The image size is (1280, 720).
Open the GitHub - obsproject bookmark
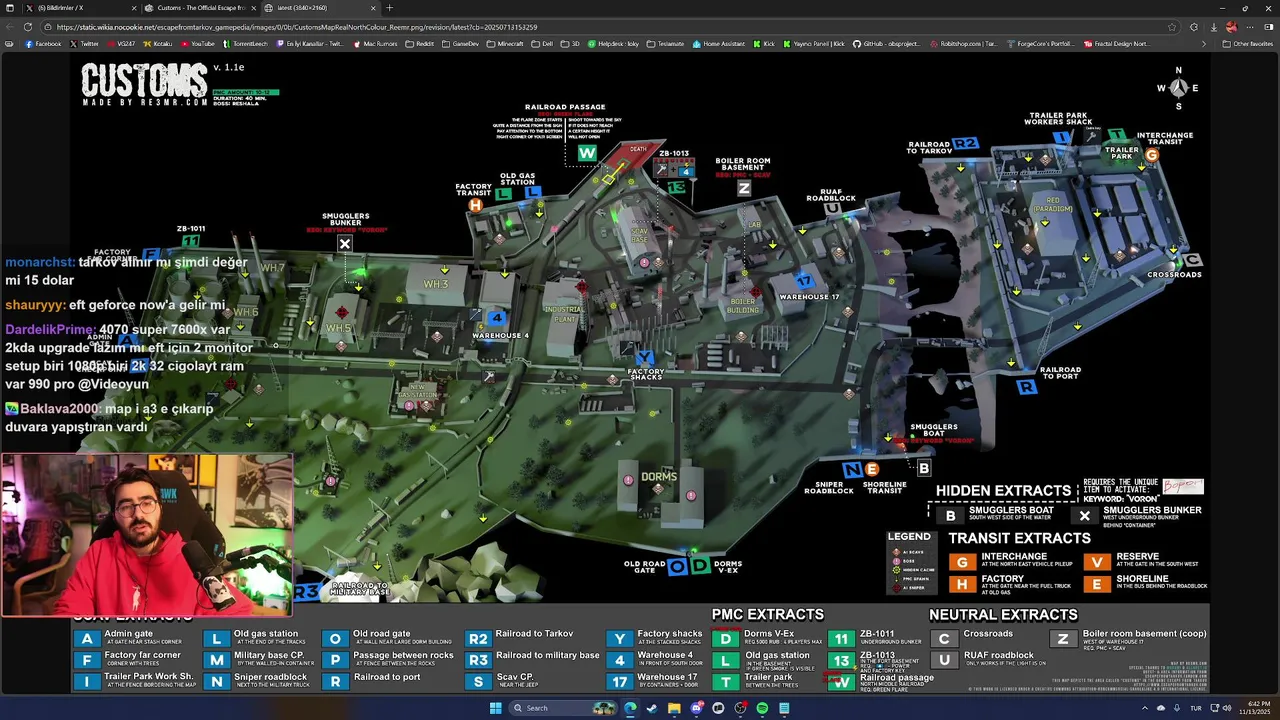(886, 44)
